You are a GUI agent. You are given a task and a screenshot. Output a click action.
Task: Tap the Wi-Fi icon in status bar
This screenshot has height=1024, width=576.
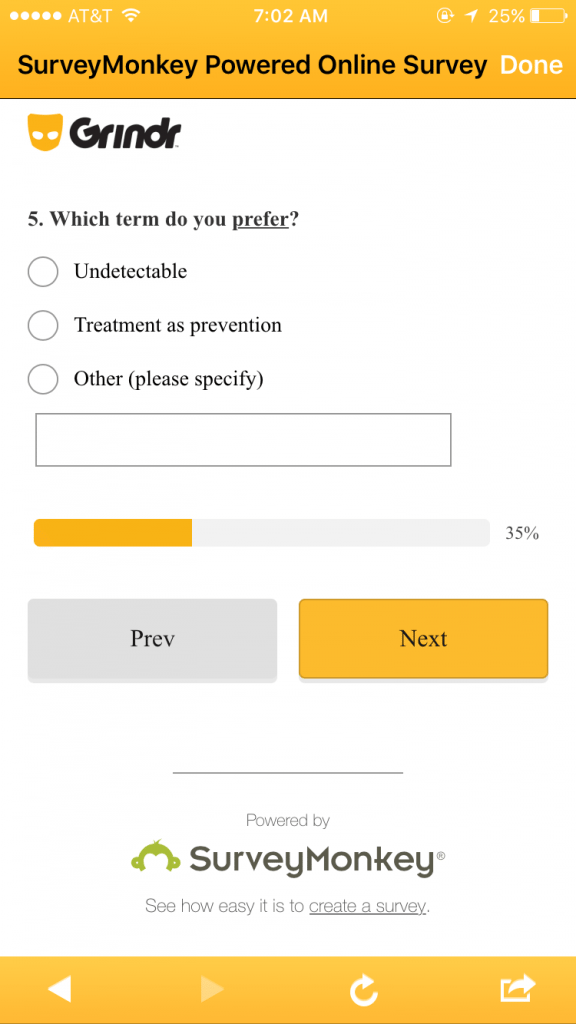pos(131,15)
